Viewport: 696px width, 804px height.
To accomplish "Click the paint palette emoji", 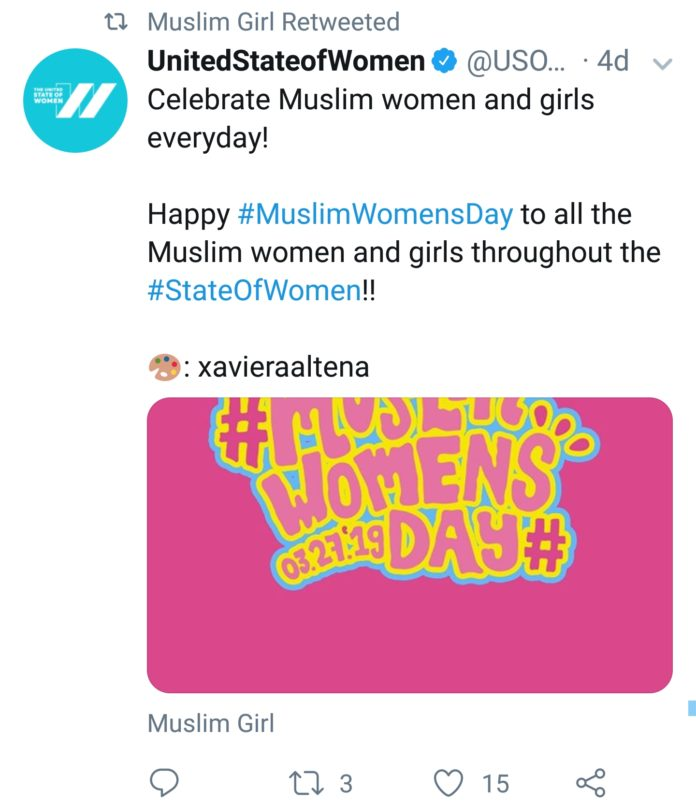I will click(164, 367).
